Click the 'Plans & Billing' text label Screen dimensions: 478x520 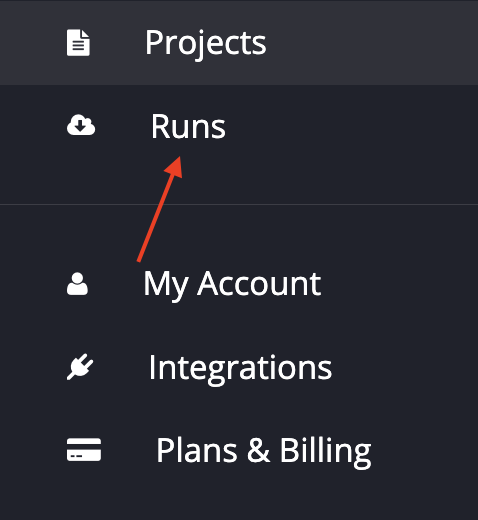(264, 452)
